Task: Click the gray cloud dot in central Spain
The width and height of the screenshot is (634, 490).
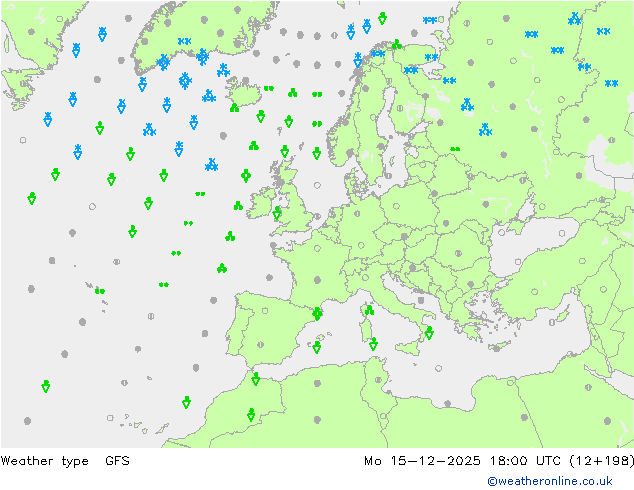Action: 260,345
